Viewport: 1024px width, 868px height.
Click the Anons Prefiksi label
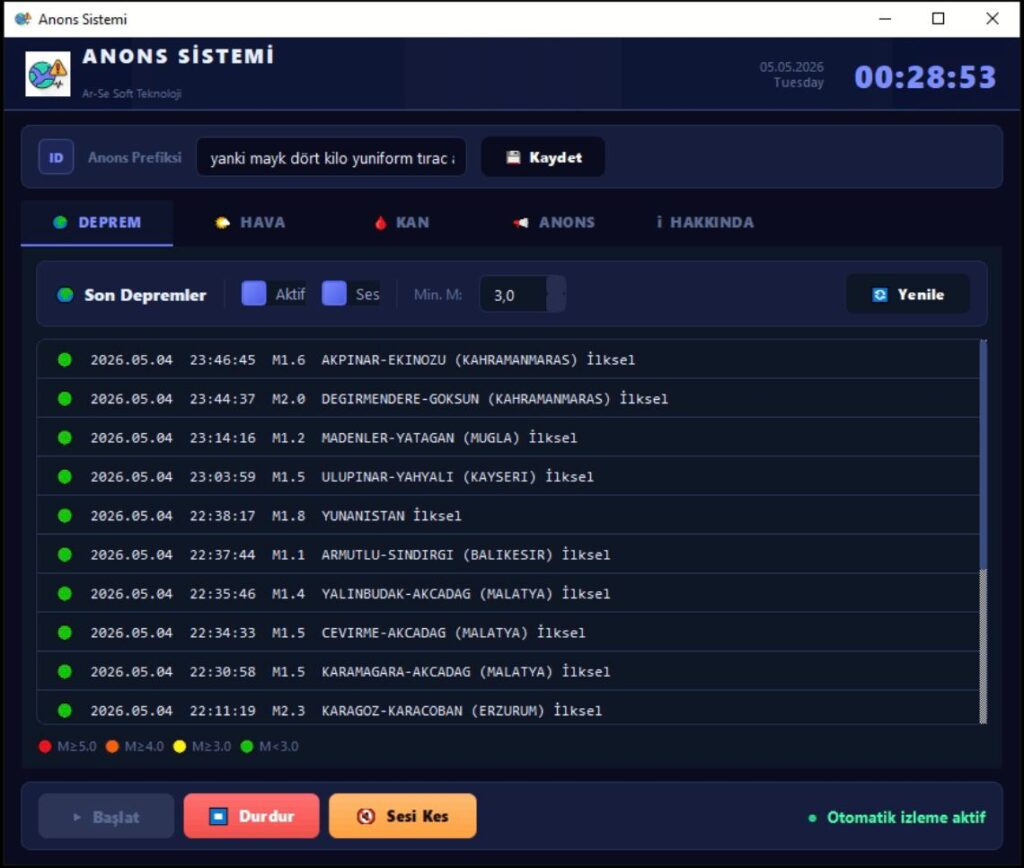coord(135,157)
